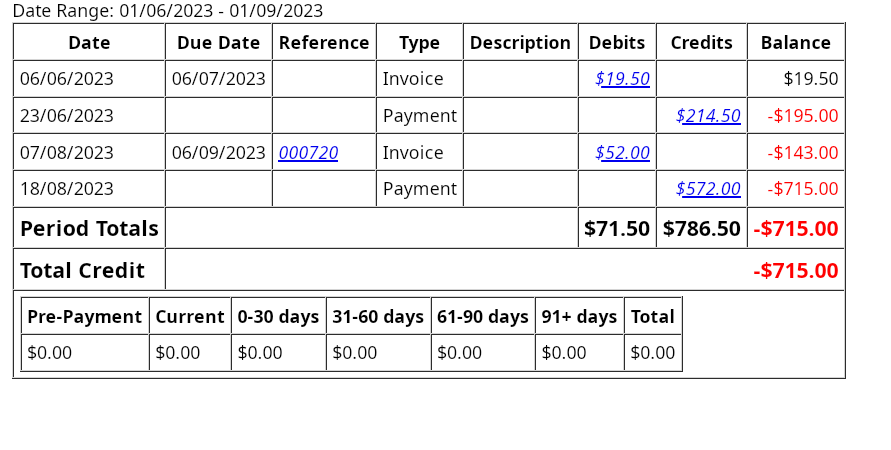Click the 91+ days aging header
Screen dimensions: 891x450
pos(579,317)
